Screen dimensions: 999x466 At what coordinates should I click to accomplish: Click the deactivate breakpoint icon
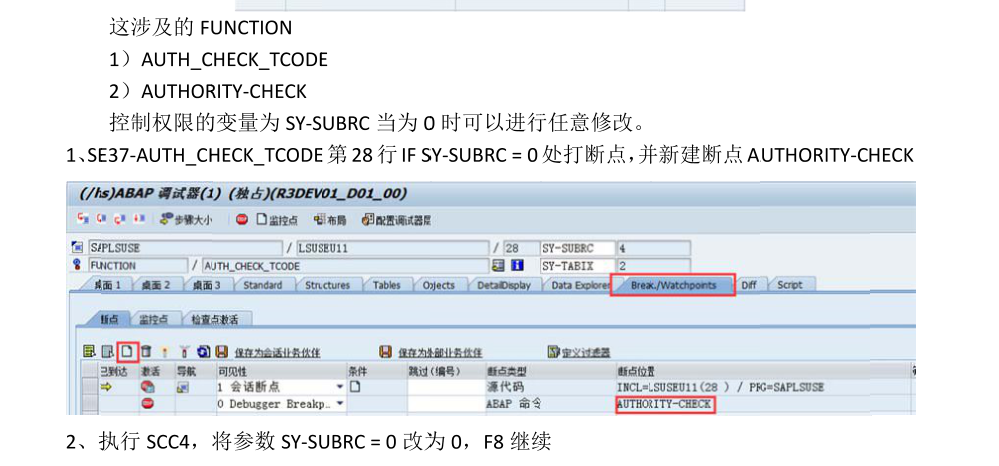(184, 352)
